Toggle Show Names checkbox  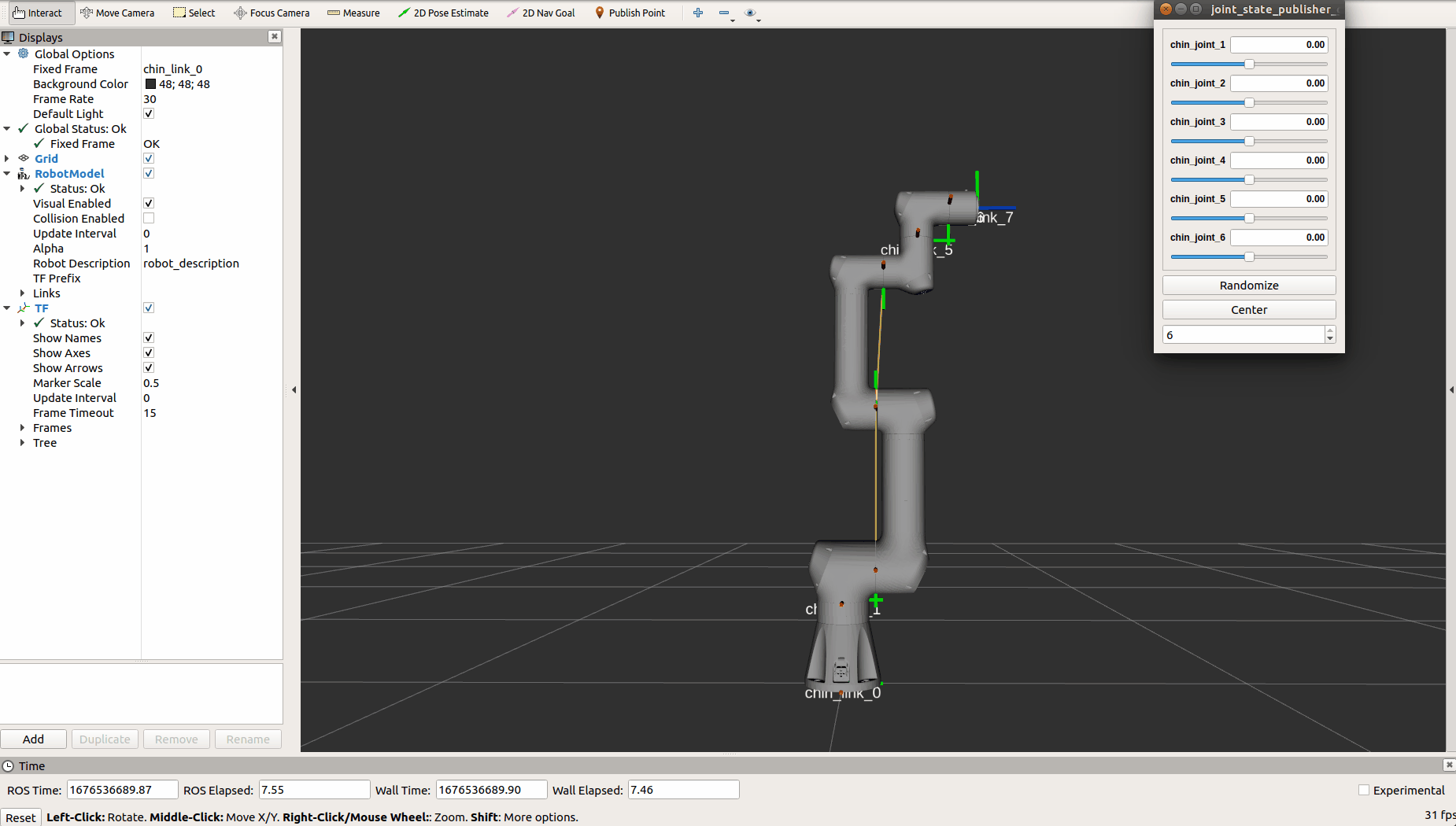point(149,337)
